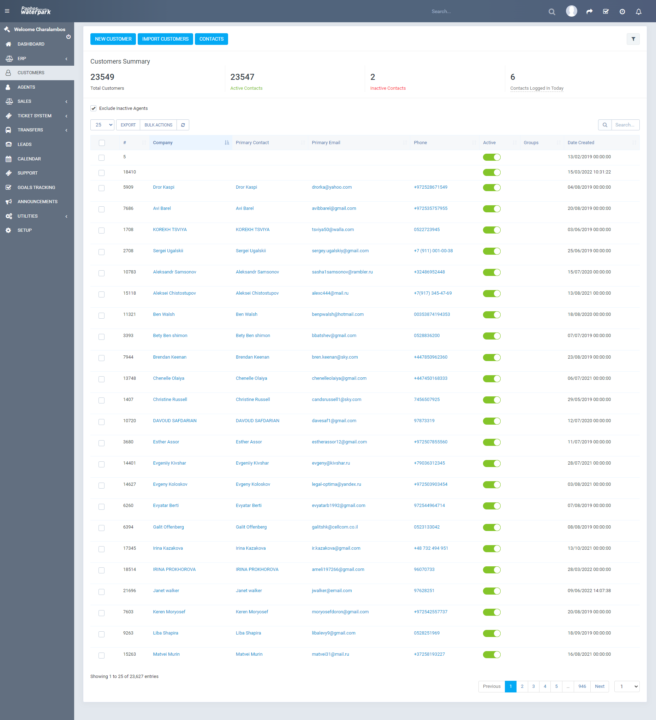
Task: Click the top bar search magnifier icon
Action: tap(552, 12)
